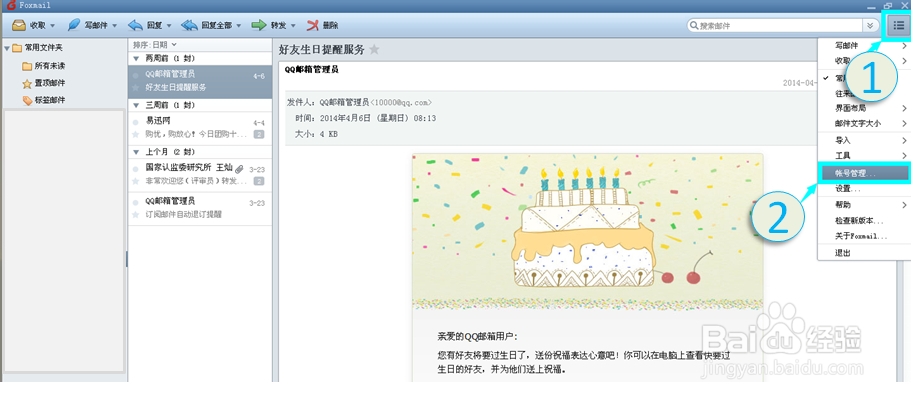Screen dimensions: 914x399
Task: Open the 易迅网 mail dated 4-4
Action: 199,128
